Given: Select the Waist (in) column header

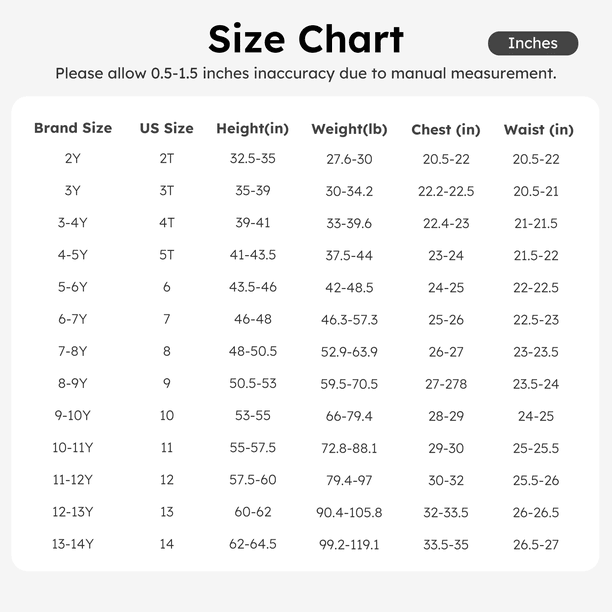Looking at the screenshot, I should click(539, 130).
